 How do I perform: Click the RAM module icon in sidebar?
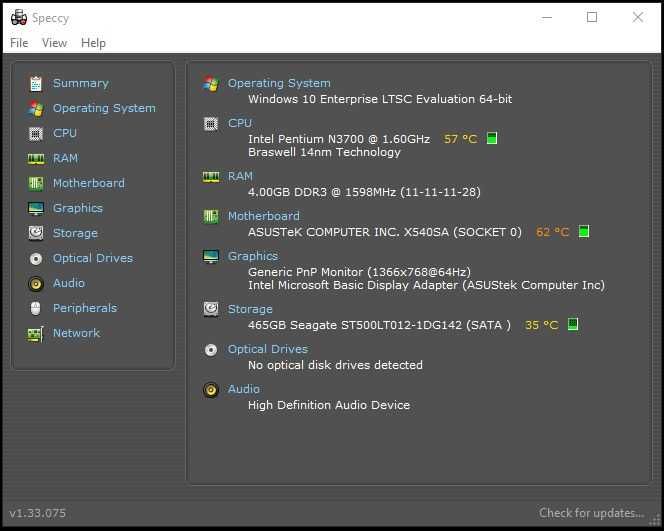tap(36, 158)
